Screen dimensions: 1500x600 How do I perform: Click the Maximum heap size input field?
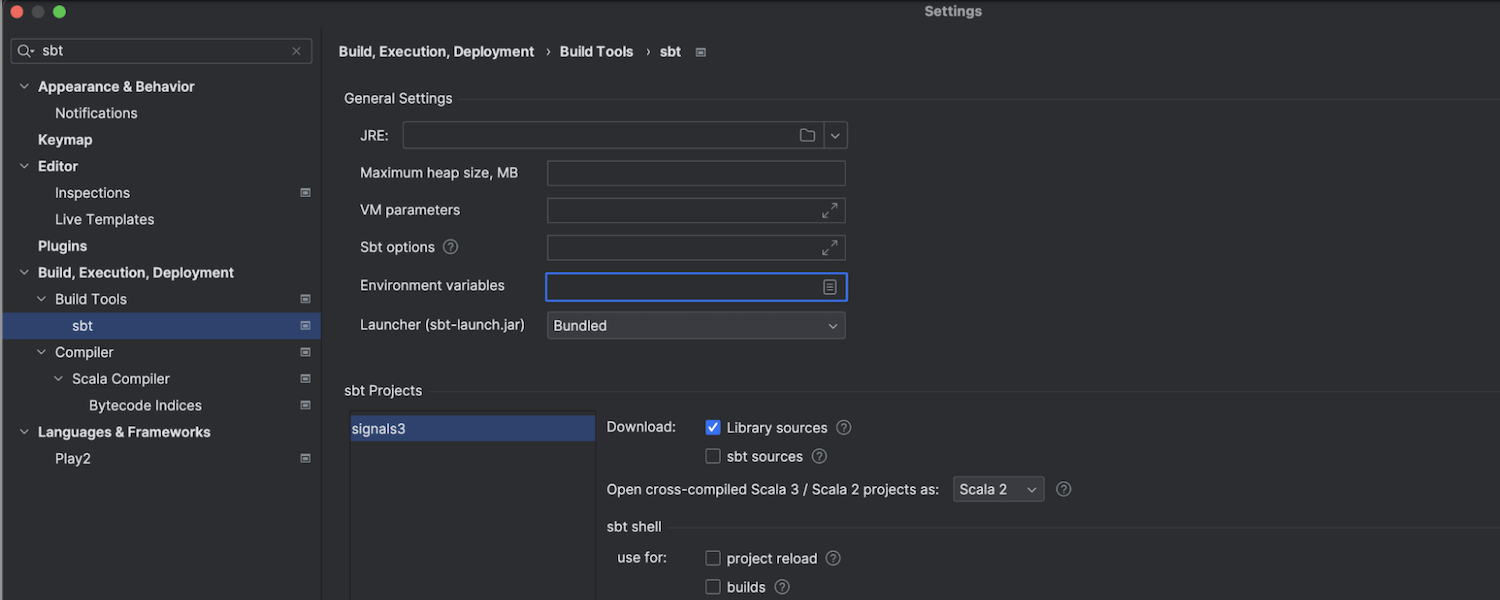(696, 173)
